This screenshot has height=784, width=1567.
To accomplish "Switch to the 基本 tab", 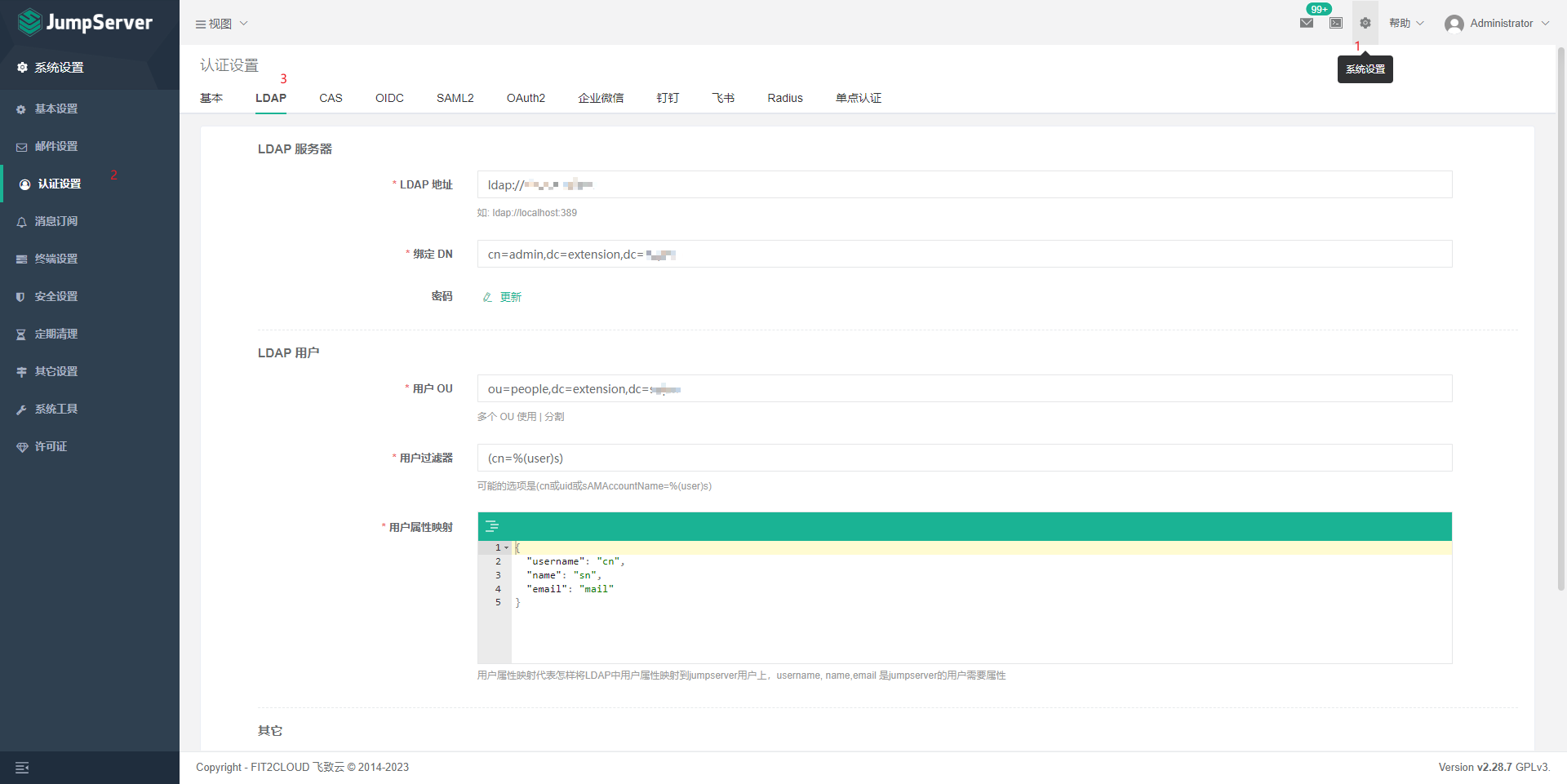I will (x=211, y=98).
